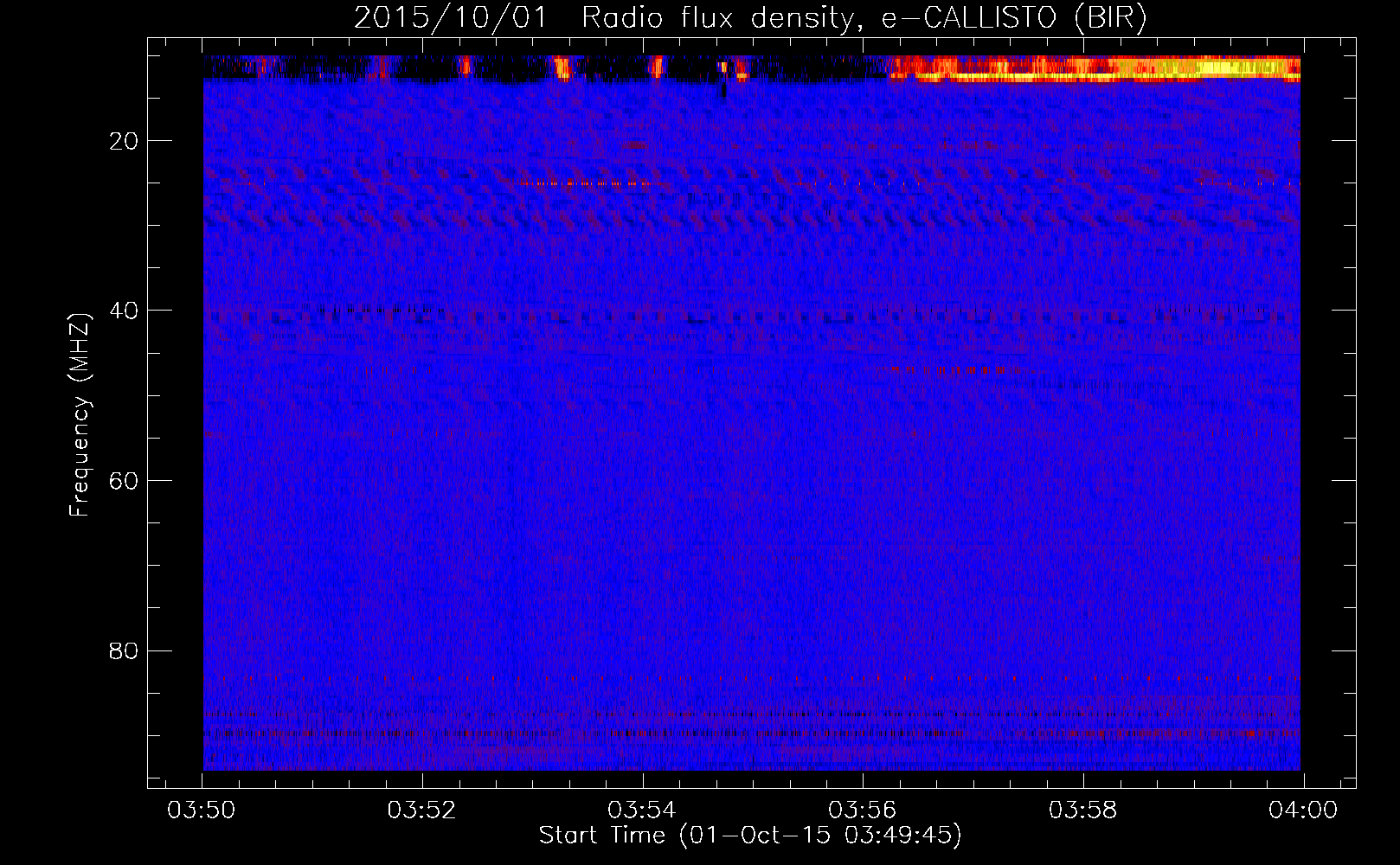
Task: Click the 03:52 time tick label
Action: click(421, 811)
